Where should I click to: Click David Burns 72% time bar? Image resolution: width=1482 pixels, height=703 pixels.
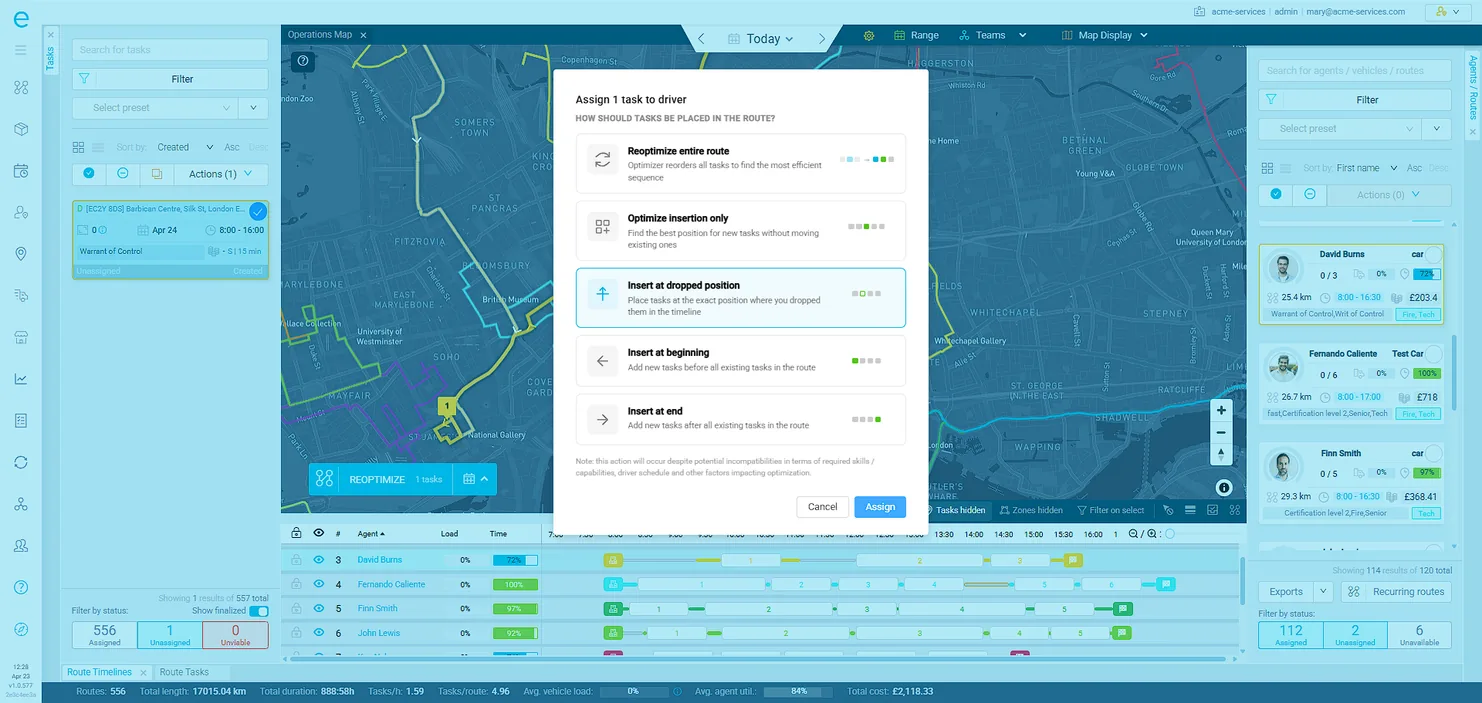pos(515,560)
